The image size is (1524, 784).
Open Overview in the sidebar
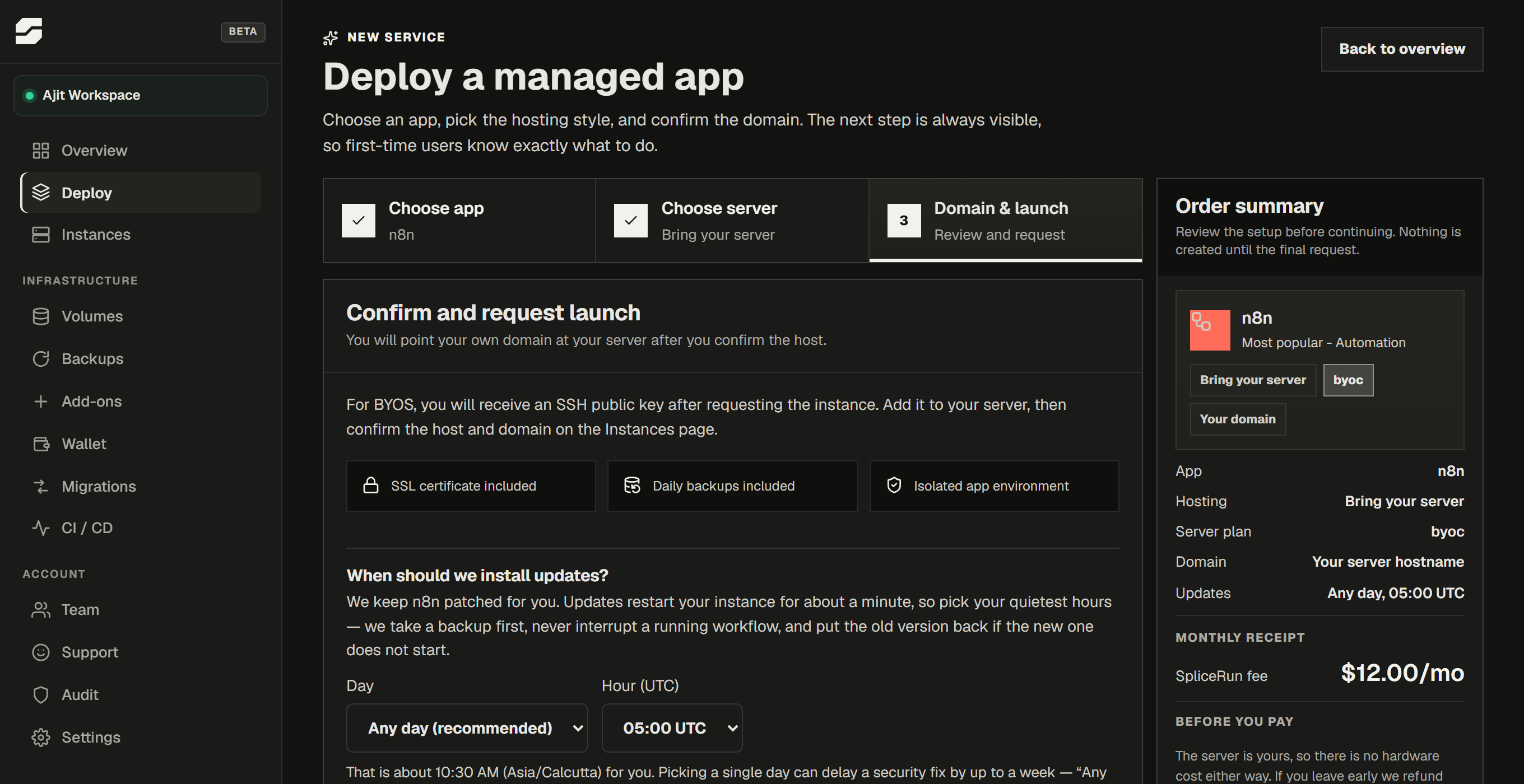tap(140, 150)
